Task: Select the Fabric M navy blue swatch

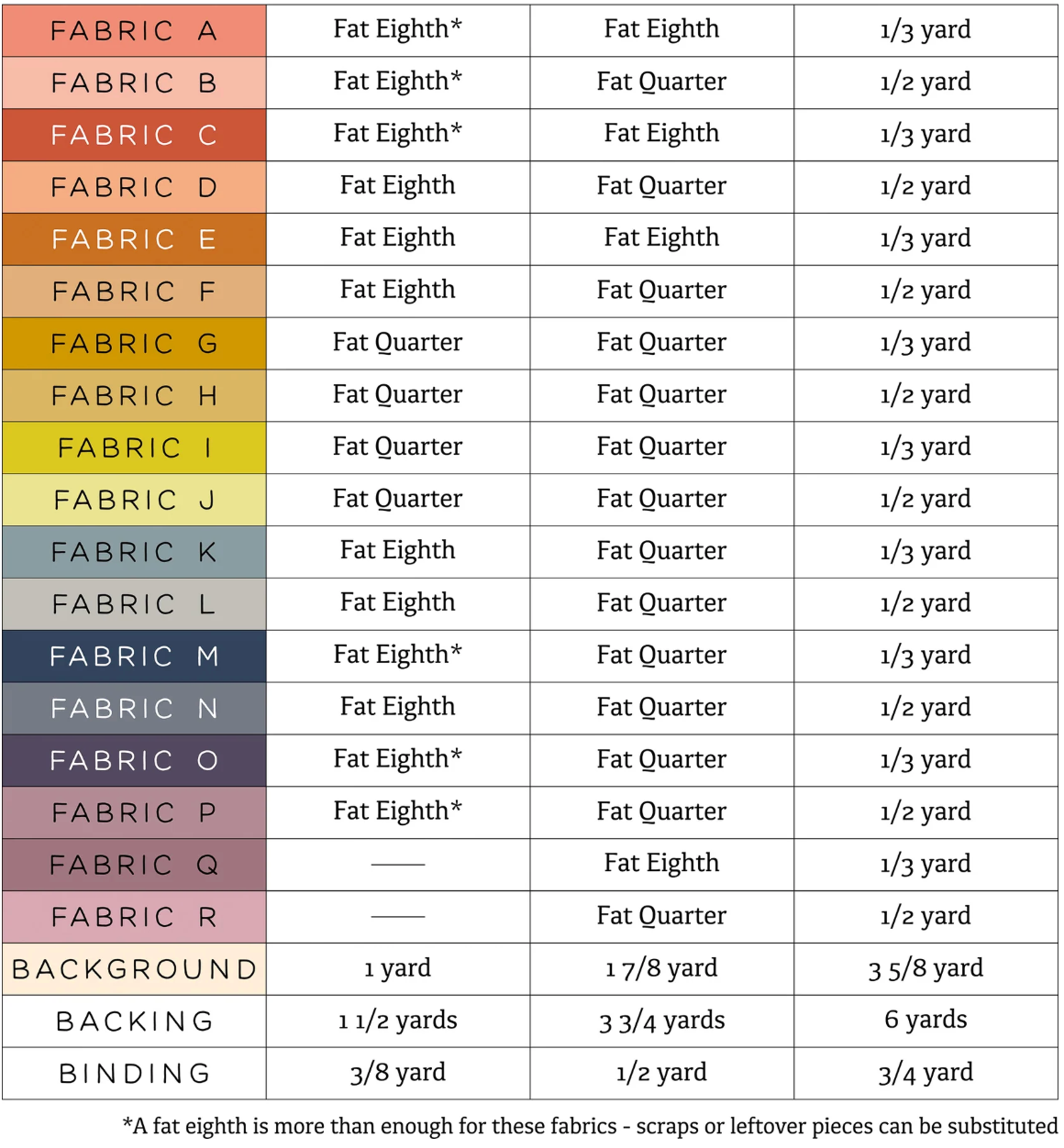Action: (134, 657)
